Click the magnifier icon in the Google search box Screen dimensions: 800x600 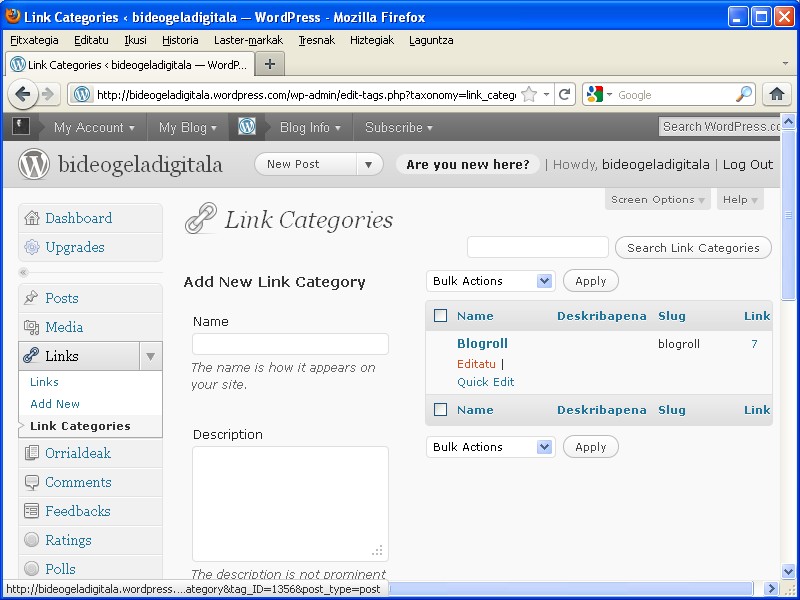[744, 94]
